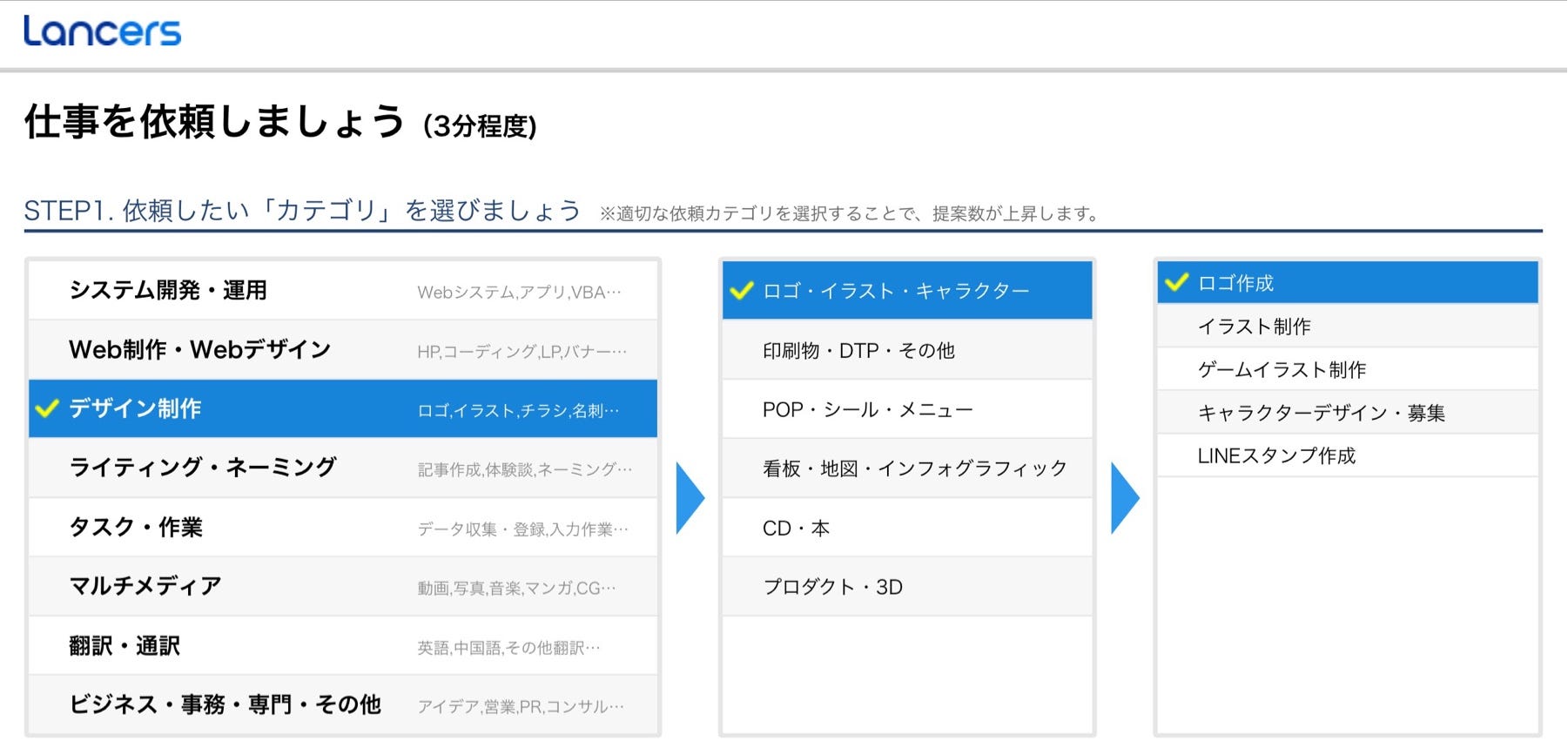Click the STEP1 カテゴリ heading text

(302, 211)
